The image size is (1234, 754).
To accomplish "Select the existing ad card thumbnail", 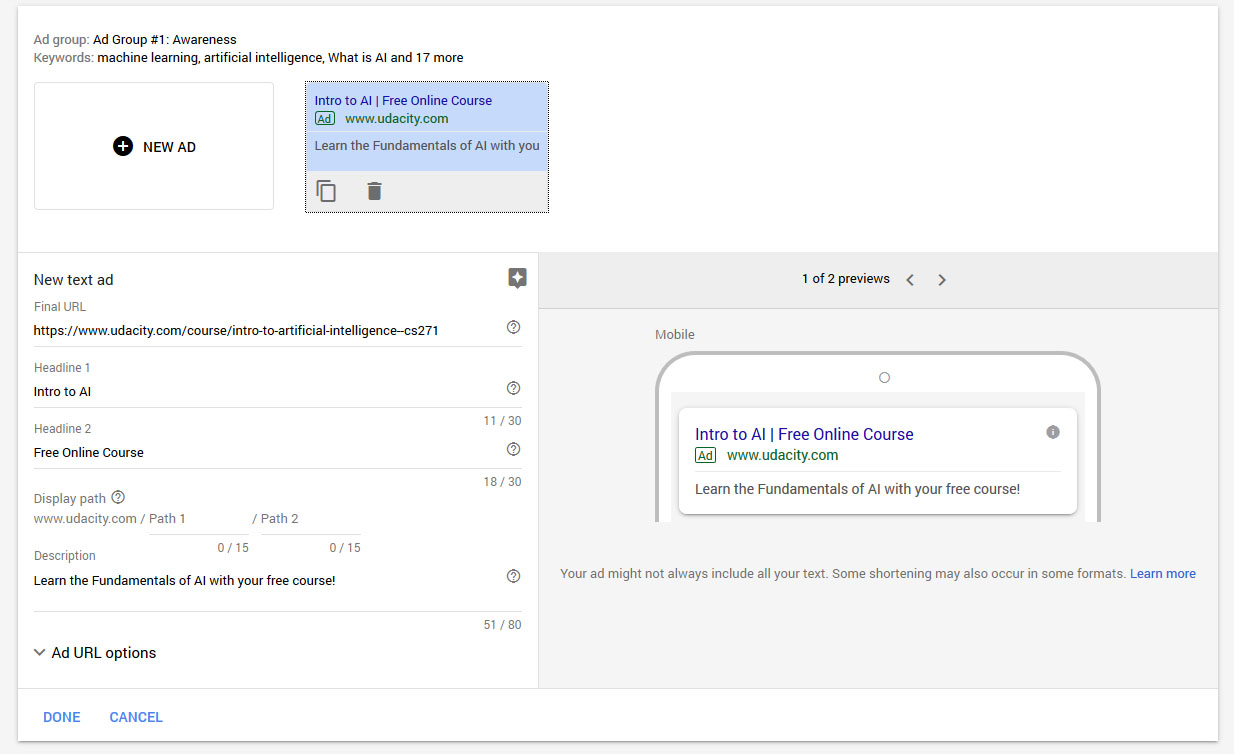I will coord(427,147).
